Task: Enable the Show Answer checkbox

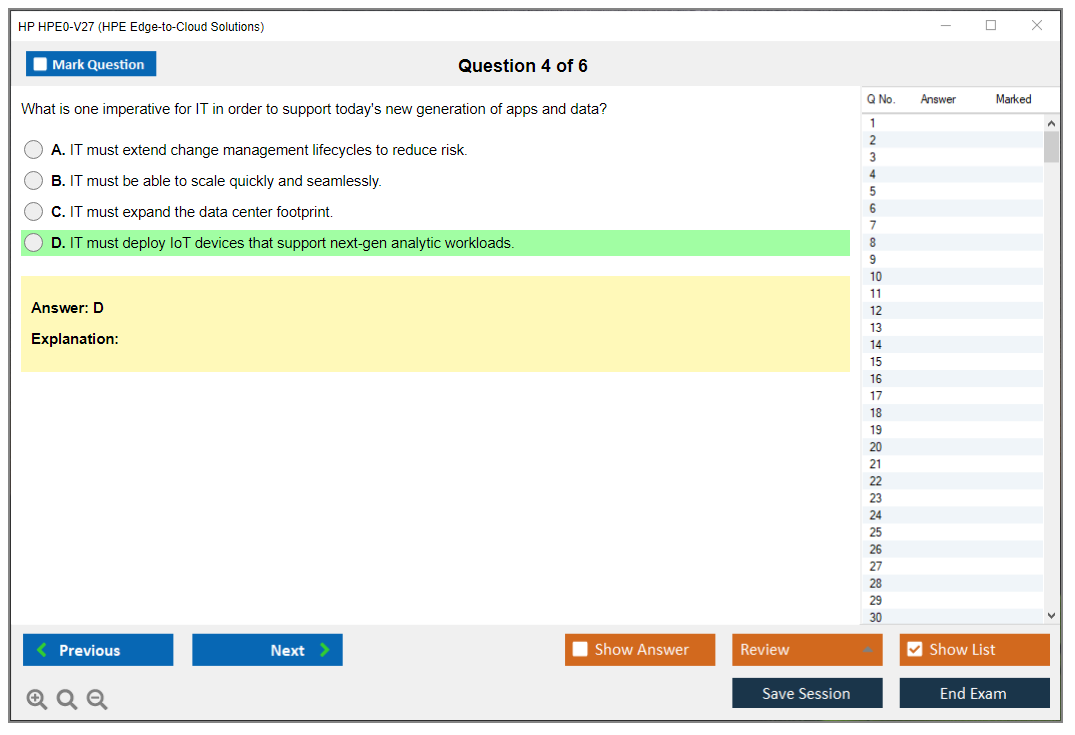Action: (580, 650)
